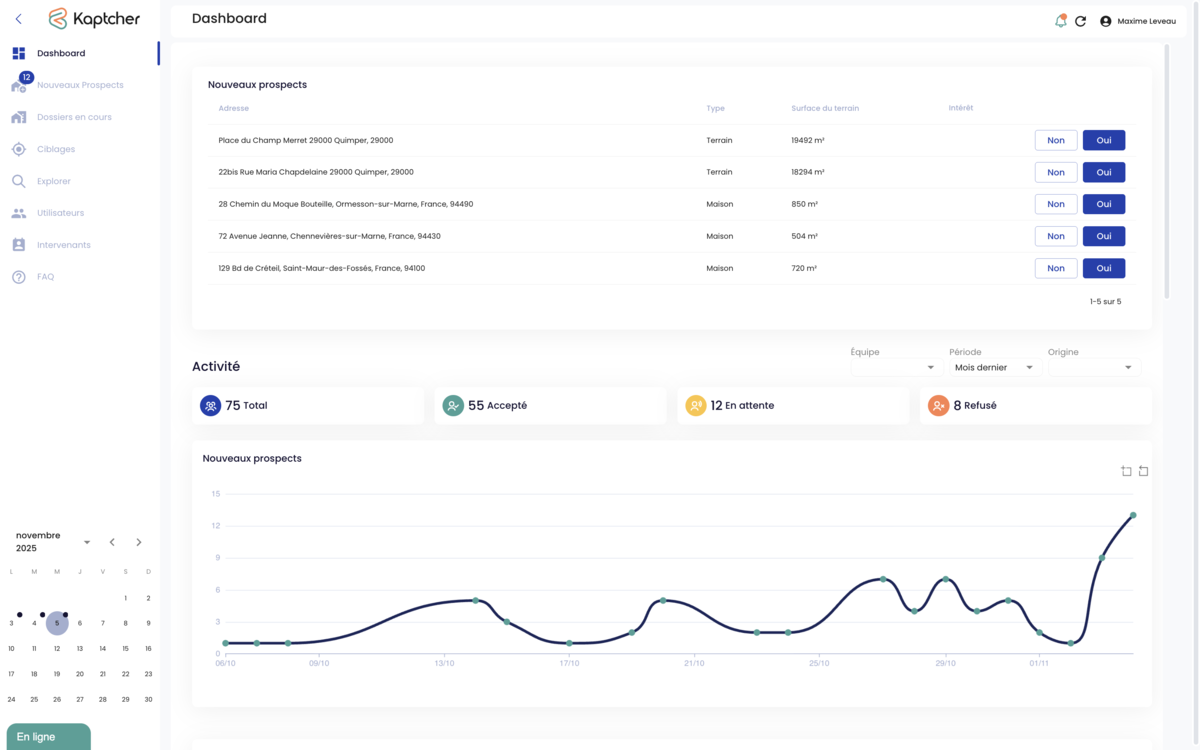The image size is (1200, 750).
Task: Click the left chart zoom icon
Action: (x=1126, y=471)
